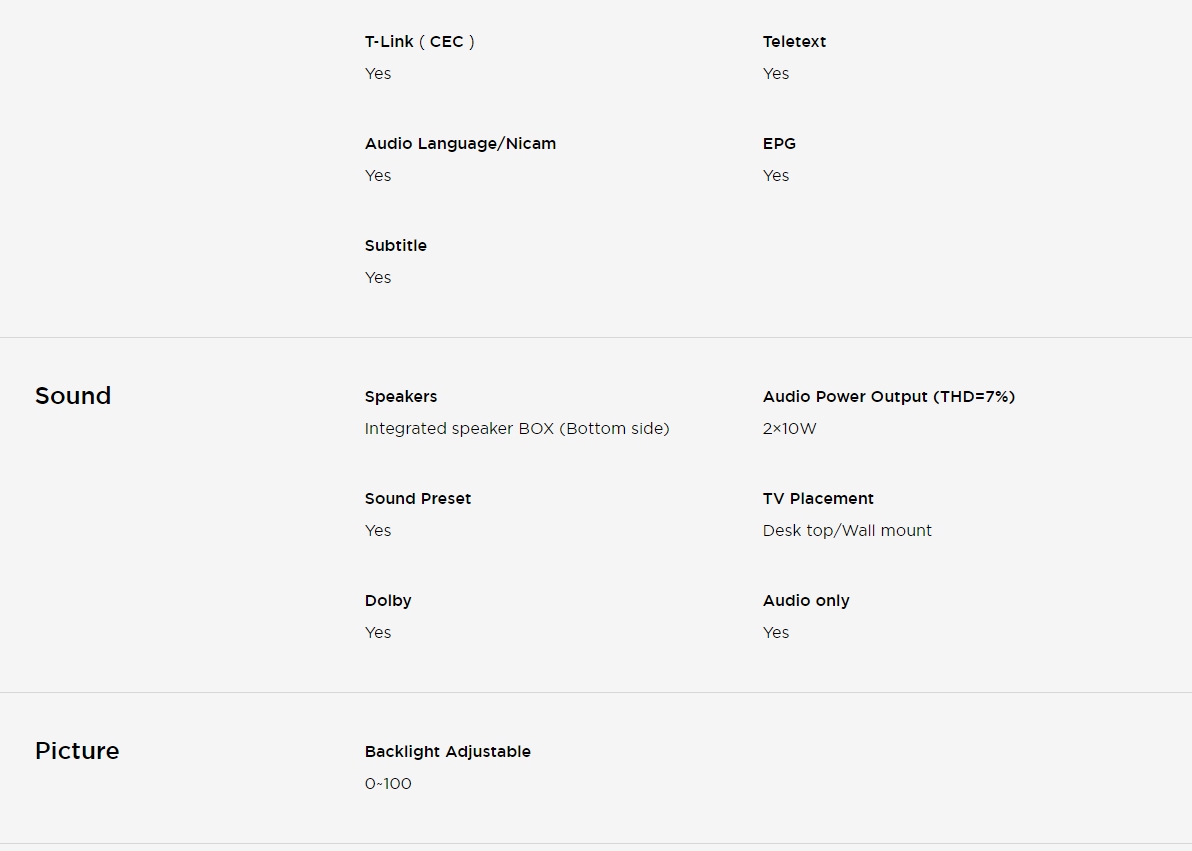Click the Speakers spec label

[400, 397]
